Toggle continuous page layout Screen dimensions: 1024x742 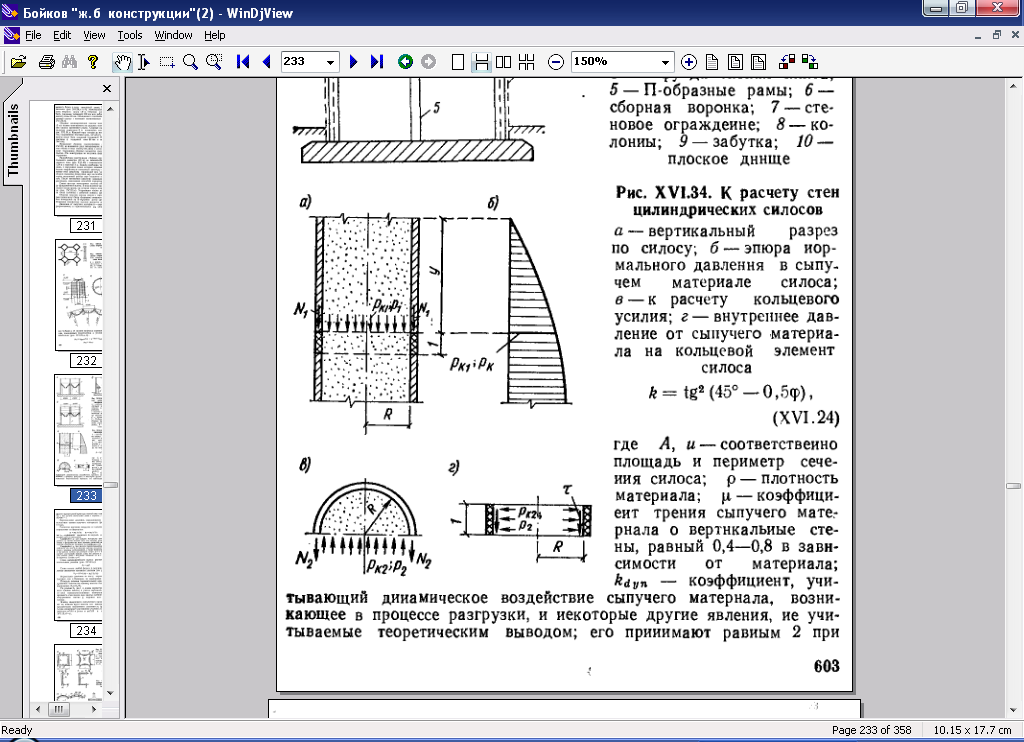[x=481, y=62]
